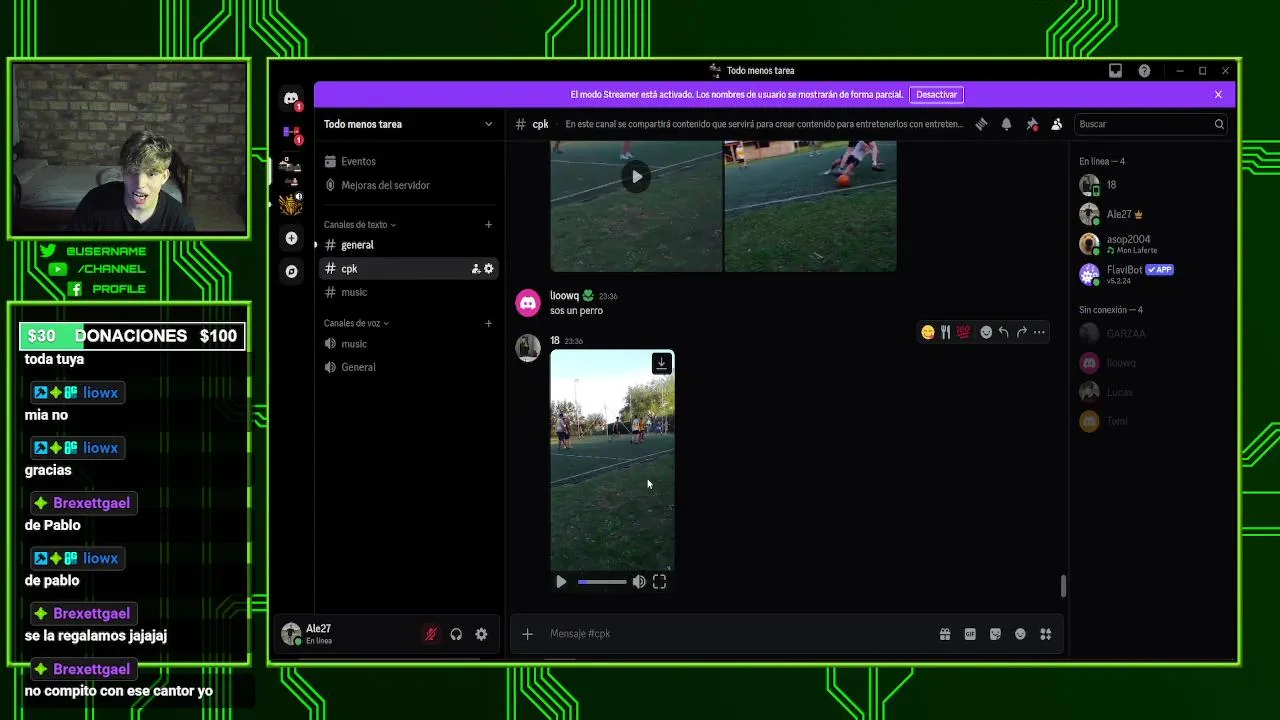Open more options ellipsis on message
This screenshot has width=1280, height=720.
click(x=1039, y=332)
